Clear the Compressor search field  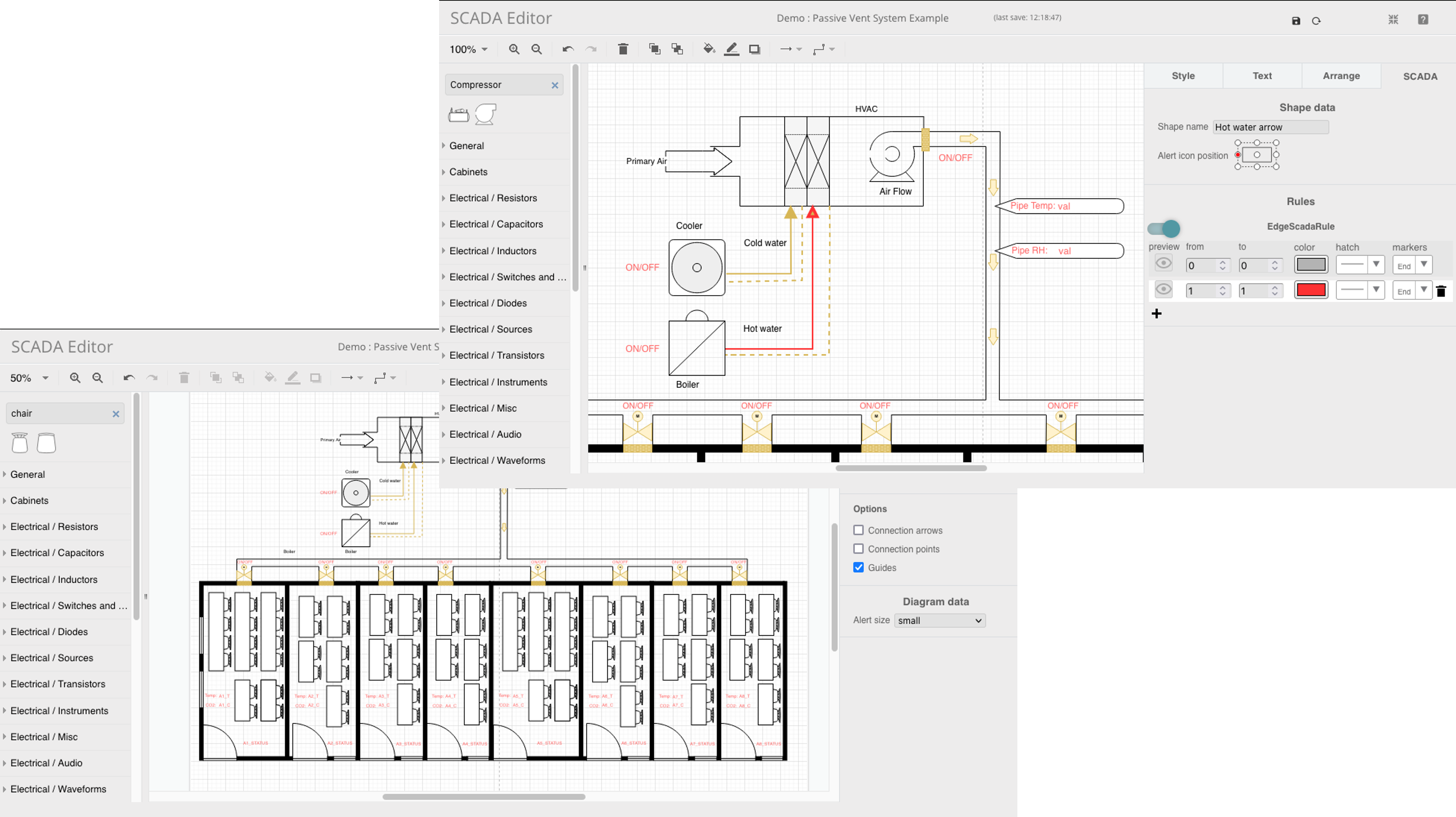tap(555, 85)
